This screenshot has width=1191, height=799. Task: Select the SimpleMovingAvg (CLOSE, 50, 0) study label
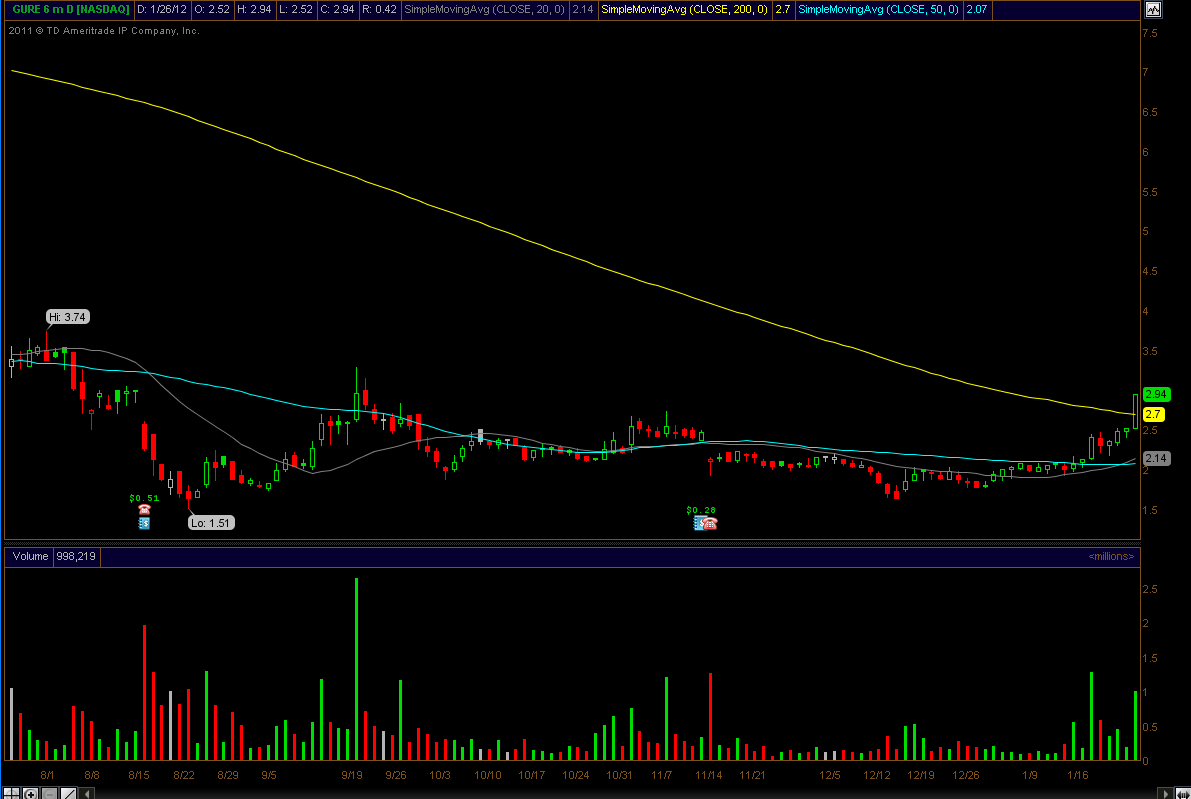click(x=879, y=9)
